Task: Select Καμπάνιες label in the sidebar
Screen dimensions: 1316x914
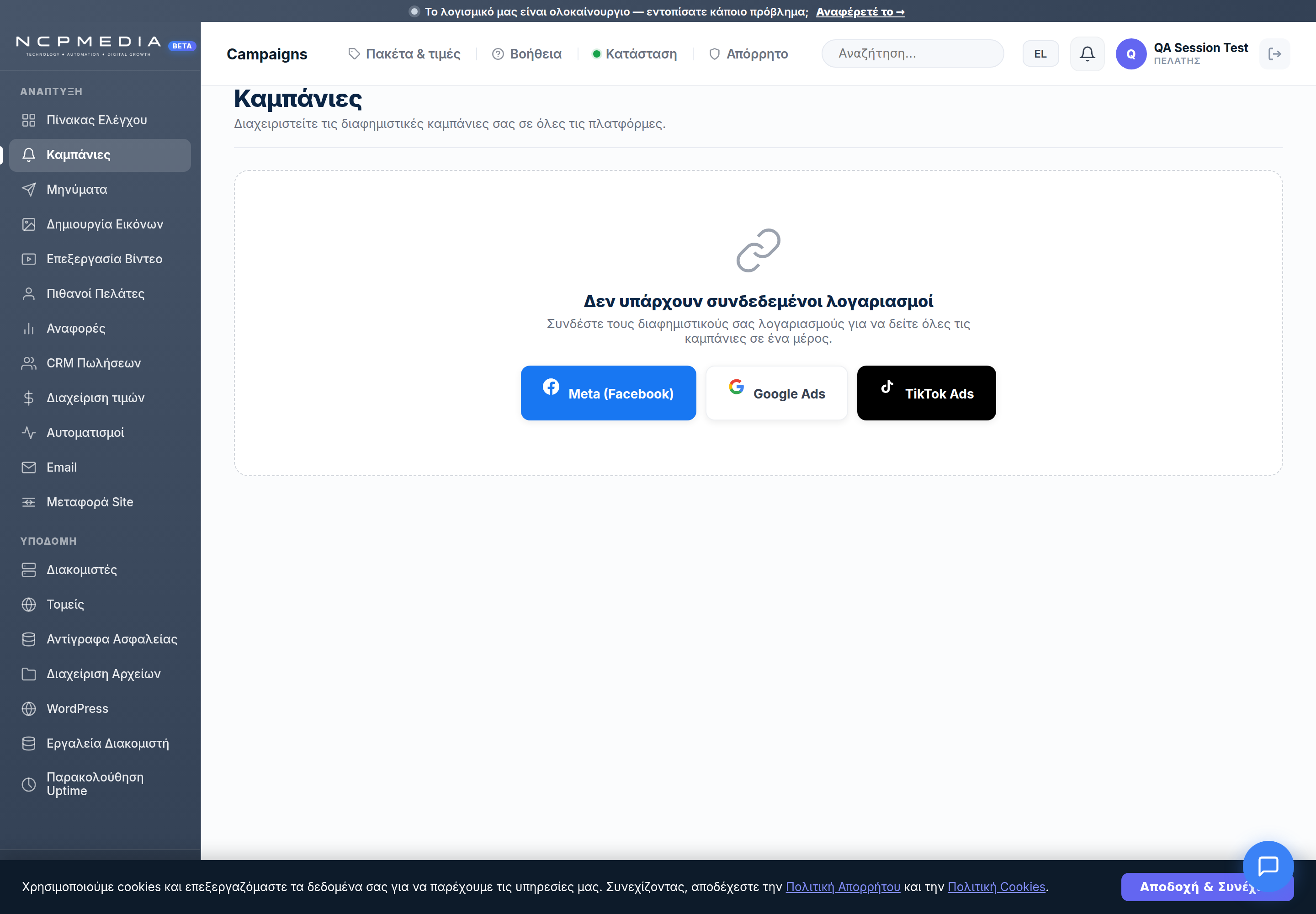Action: pyautogui.click(x=79, y=154)
